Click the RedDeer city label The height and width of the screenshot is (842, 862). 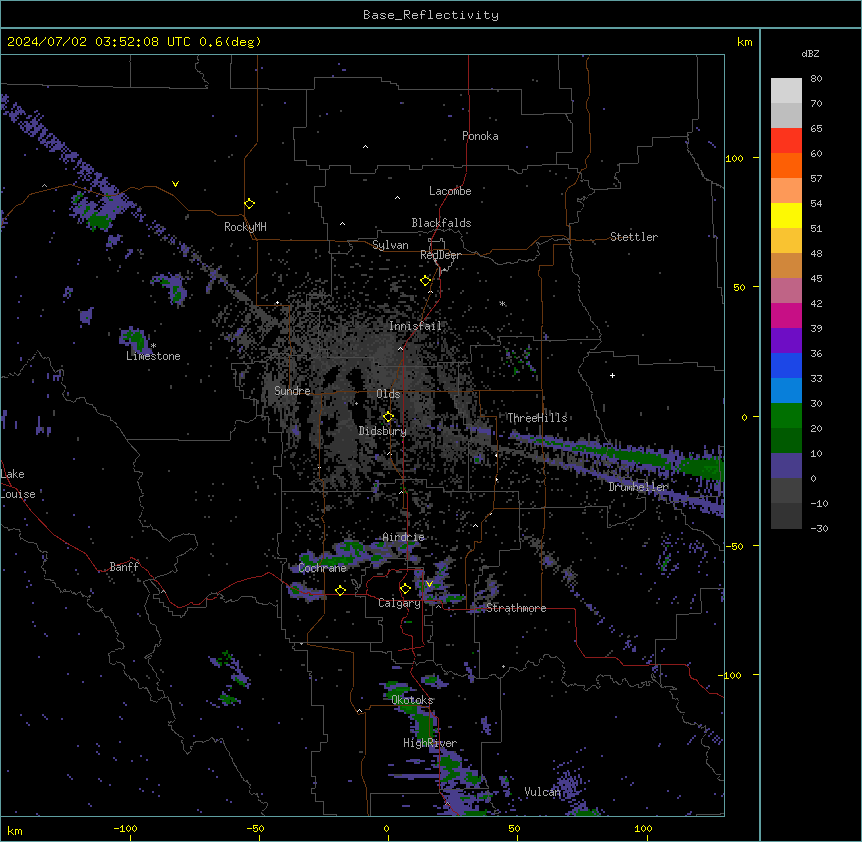point(440,255)
